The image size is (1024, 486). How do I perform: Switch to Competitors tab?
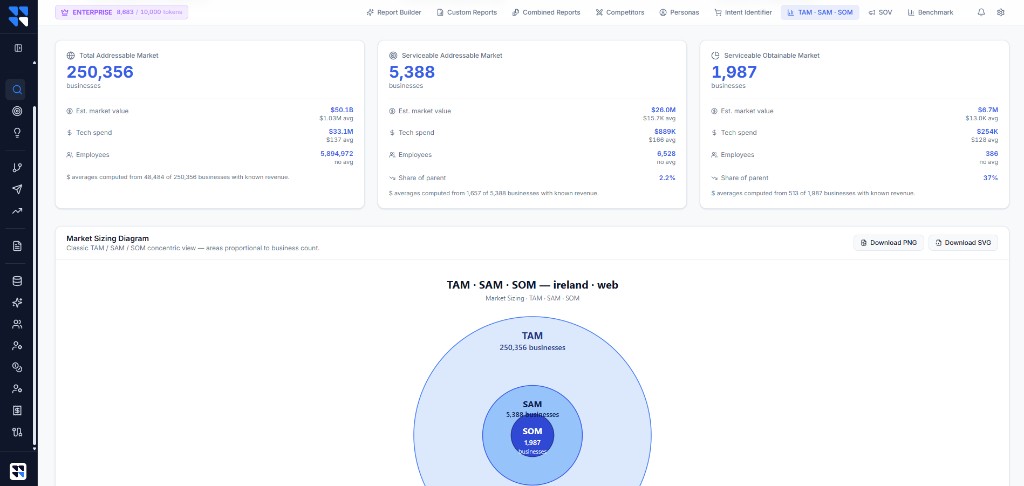pos(620,12)
